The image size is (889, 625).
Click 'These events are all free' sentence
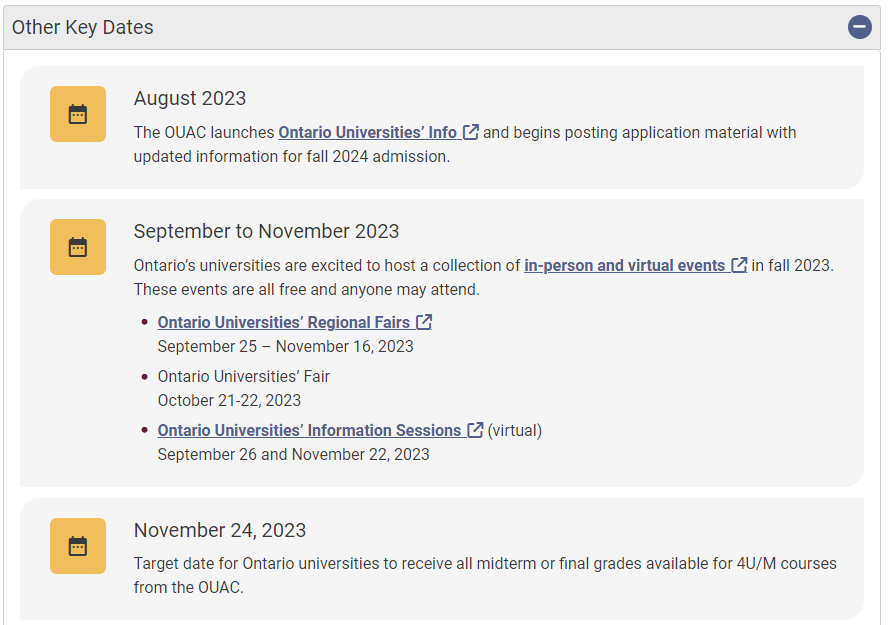pos(307,290)
